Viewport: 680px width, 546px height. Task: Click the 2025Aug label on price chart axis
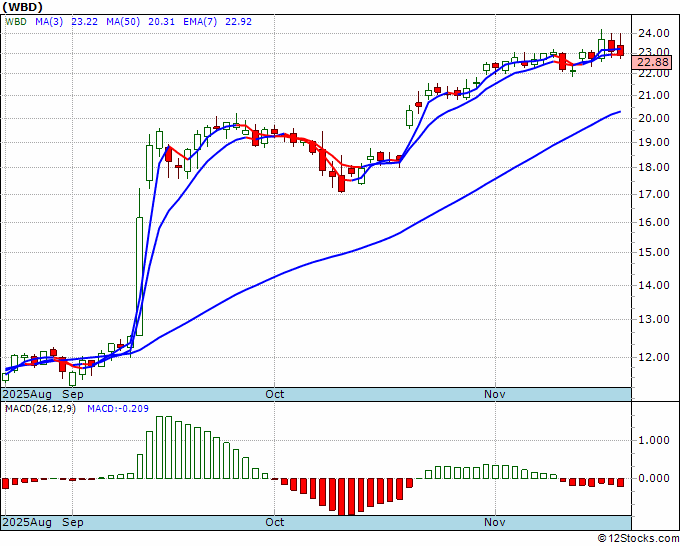pyautogui.click(x=27, y=394)
